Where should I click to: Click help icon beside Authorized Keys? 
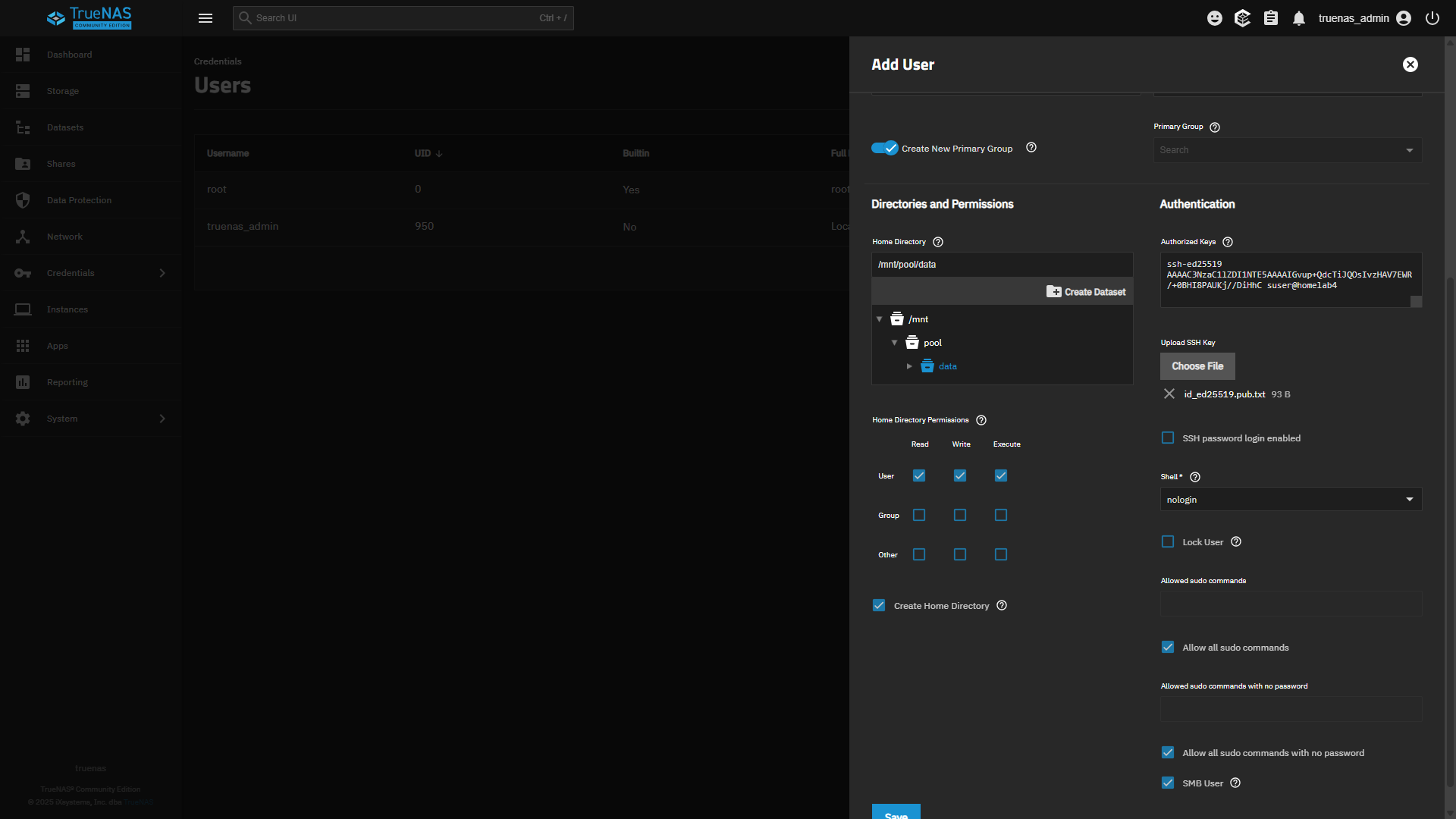(1228, 242)
